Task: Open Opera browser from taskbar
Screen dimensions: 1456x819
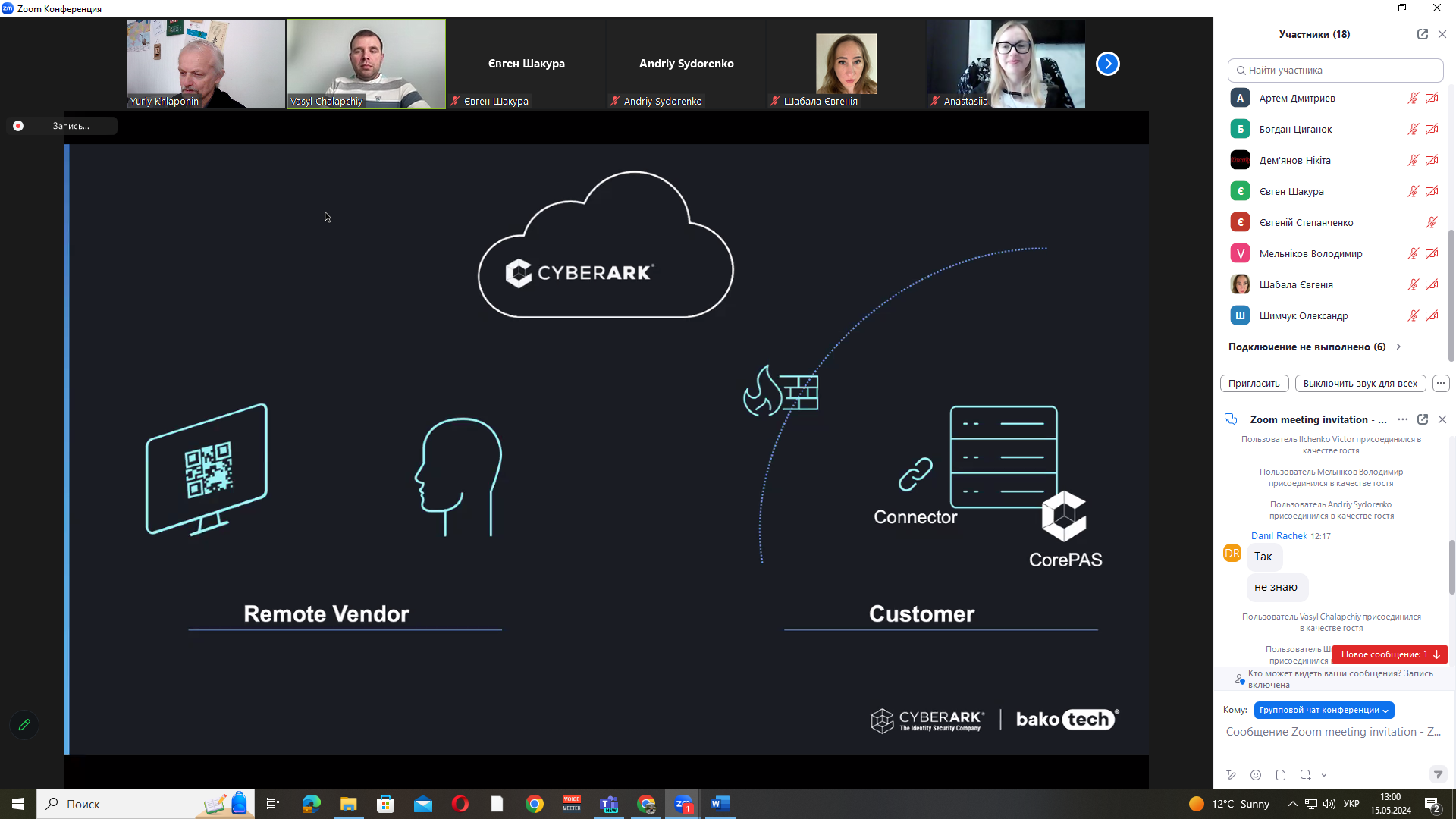Action: pyautogui.click(x=460, y=804)
